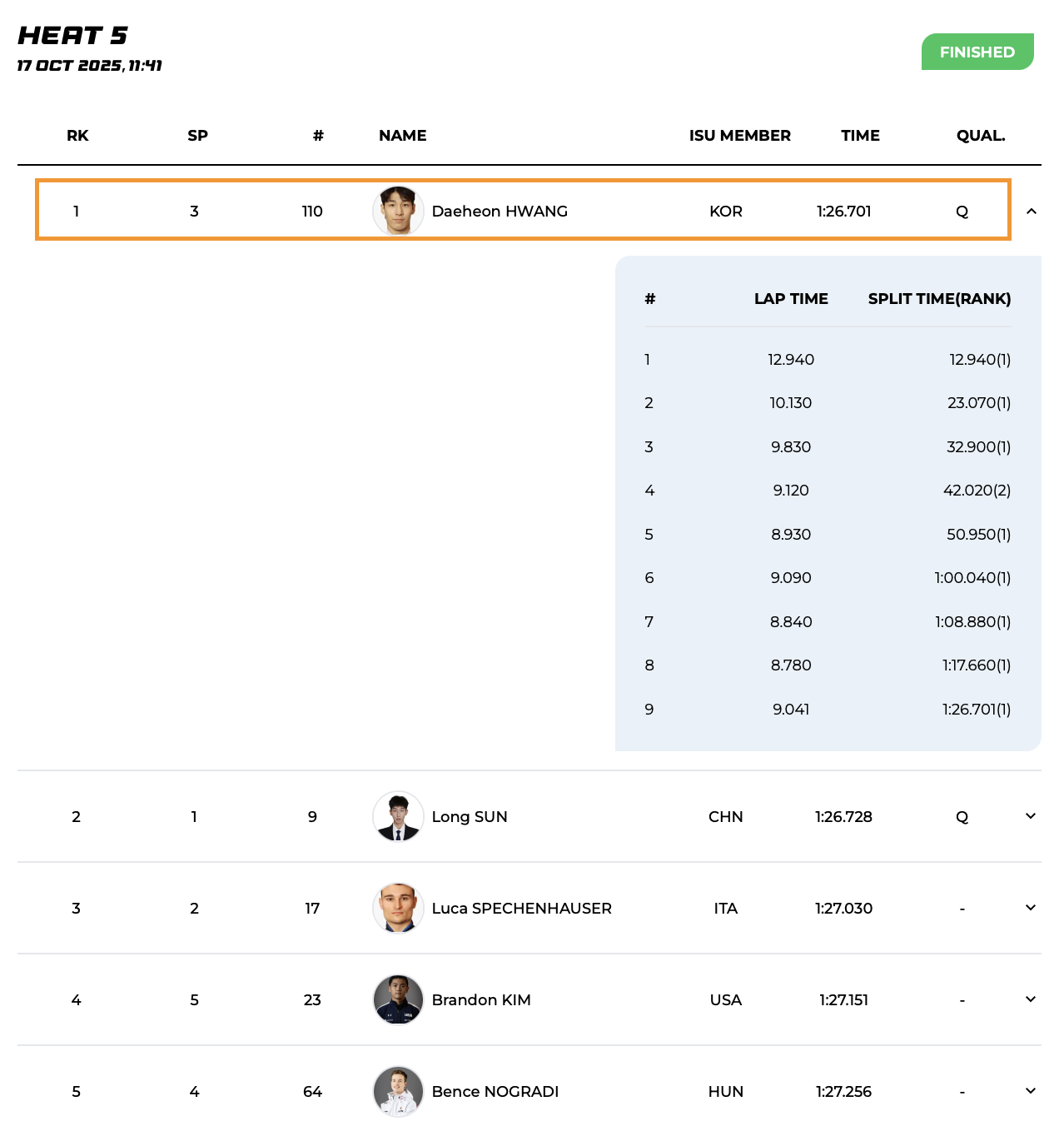Click the SPLIT TIME(RANK) header
The width and height of the screenshot is (1064, 1136).
(939, 299)
